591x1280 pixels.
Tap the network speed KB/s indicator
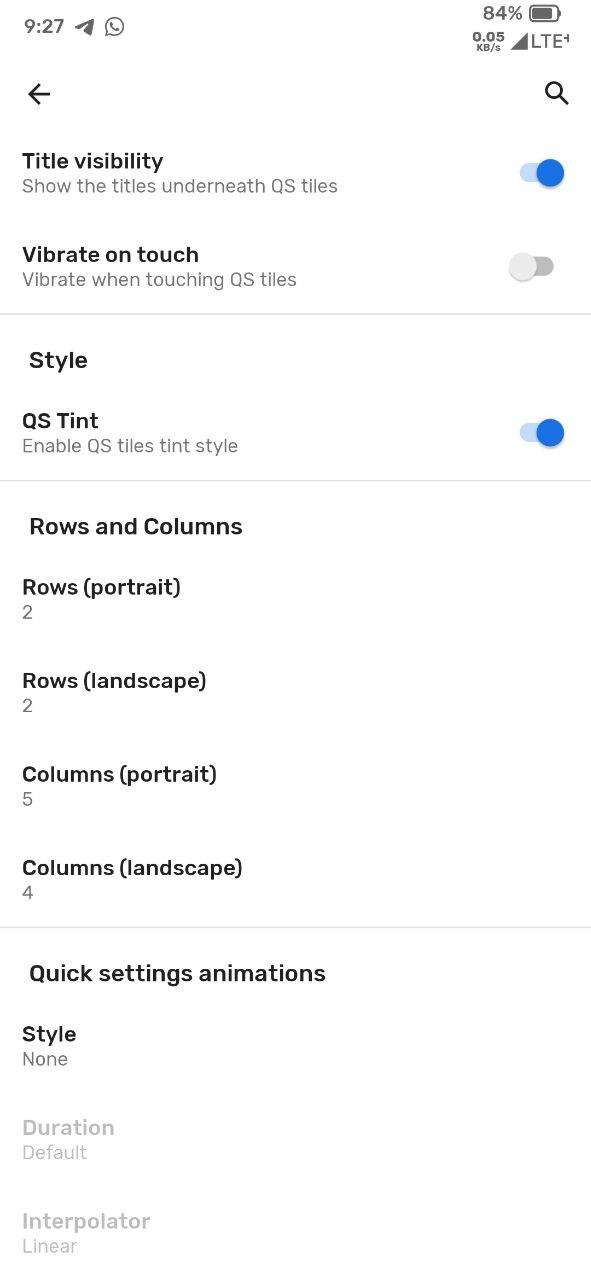point(488,41)
